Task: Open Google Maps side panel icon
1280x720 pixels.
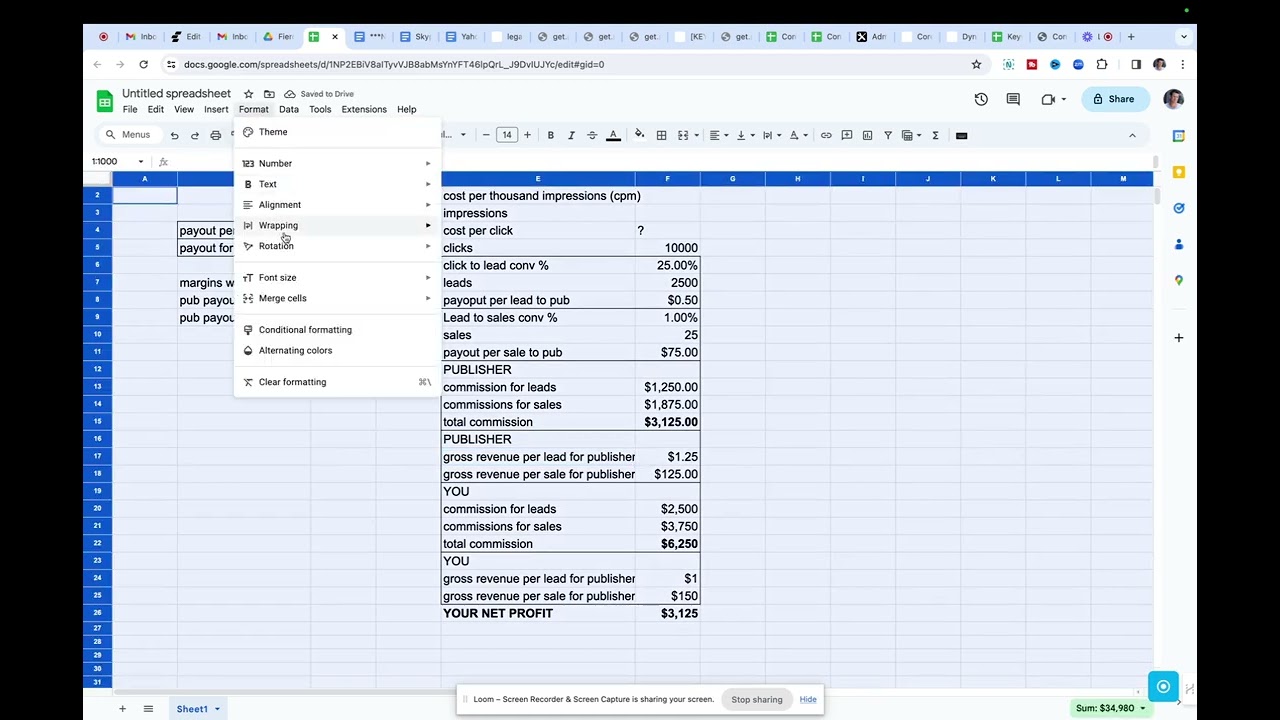Action: [x=1179, y=280]
